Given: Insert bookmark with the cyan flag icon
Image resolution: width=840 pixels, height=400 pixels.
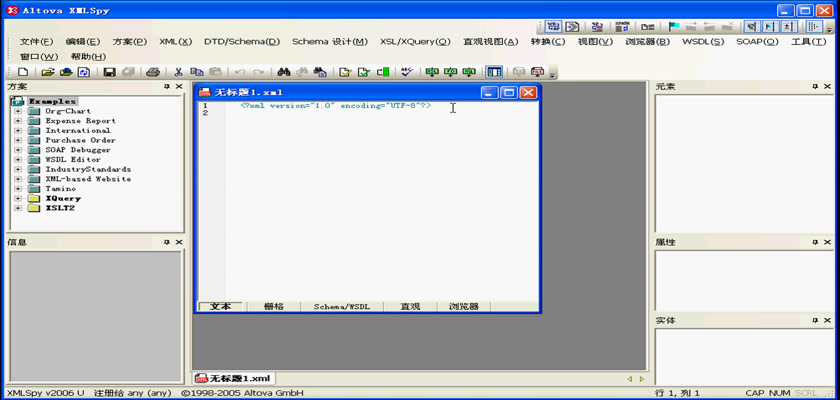Looking at the screenshot, I should (x=674, y=26).
